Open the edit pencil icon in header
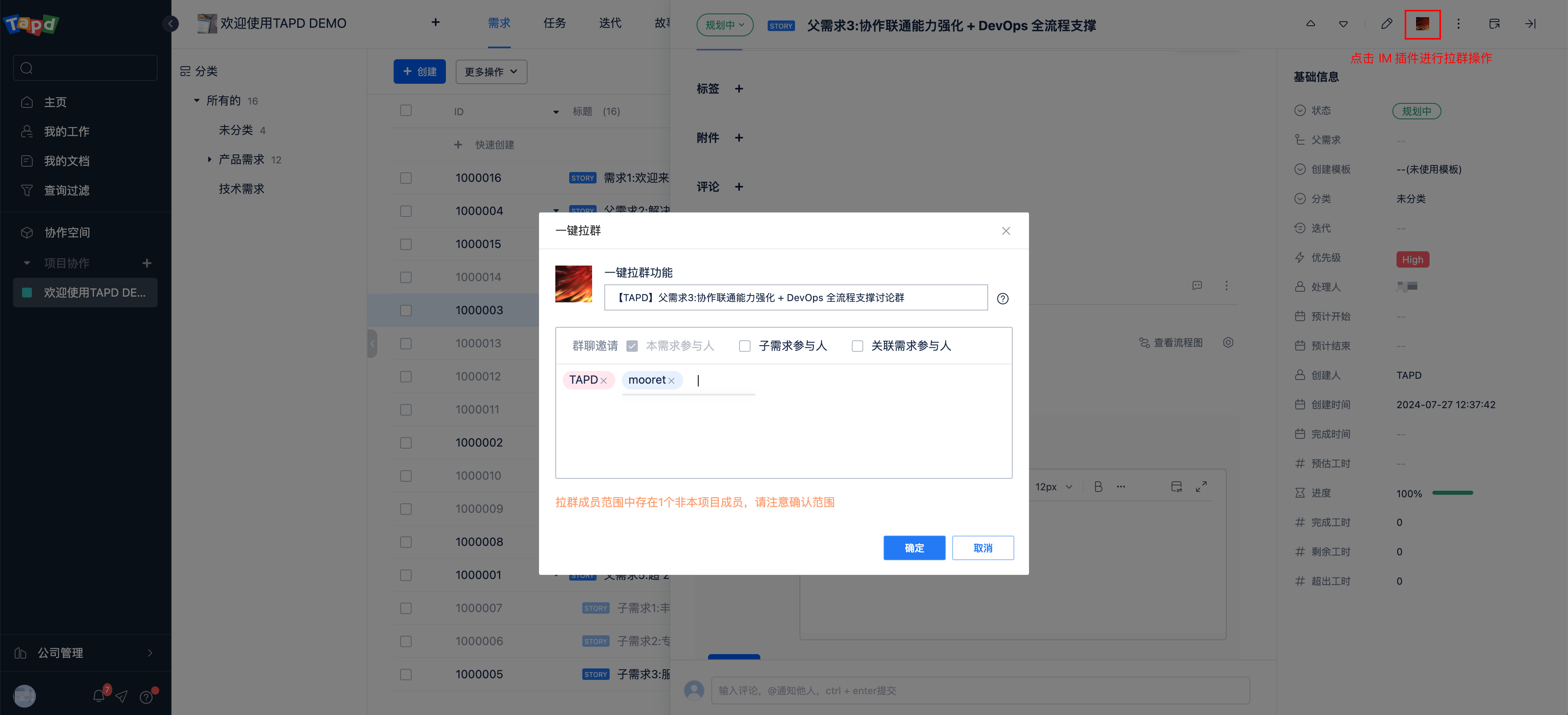Screen dimensions: 1568x715 (x=1387, y=24)
